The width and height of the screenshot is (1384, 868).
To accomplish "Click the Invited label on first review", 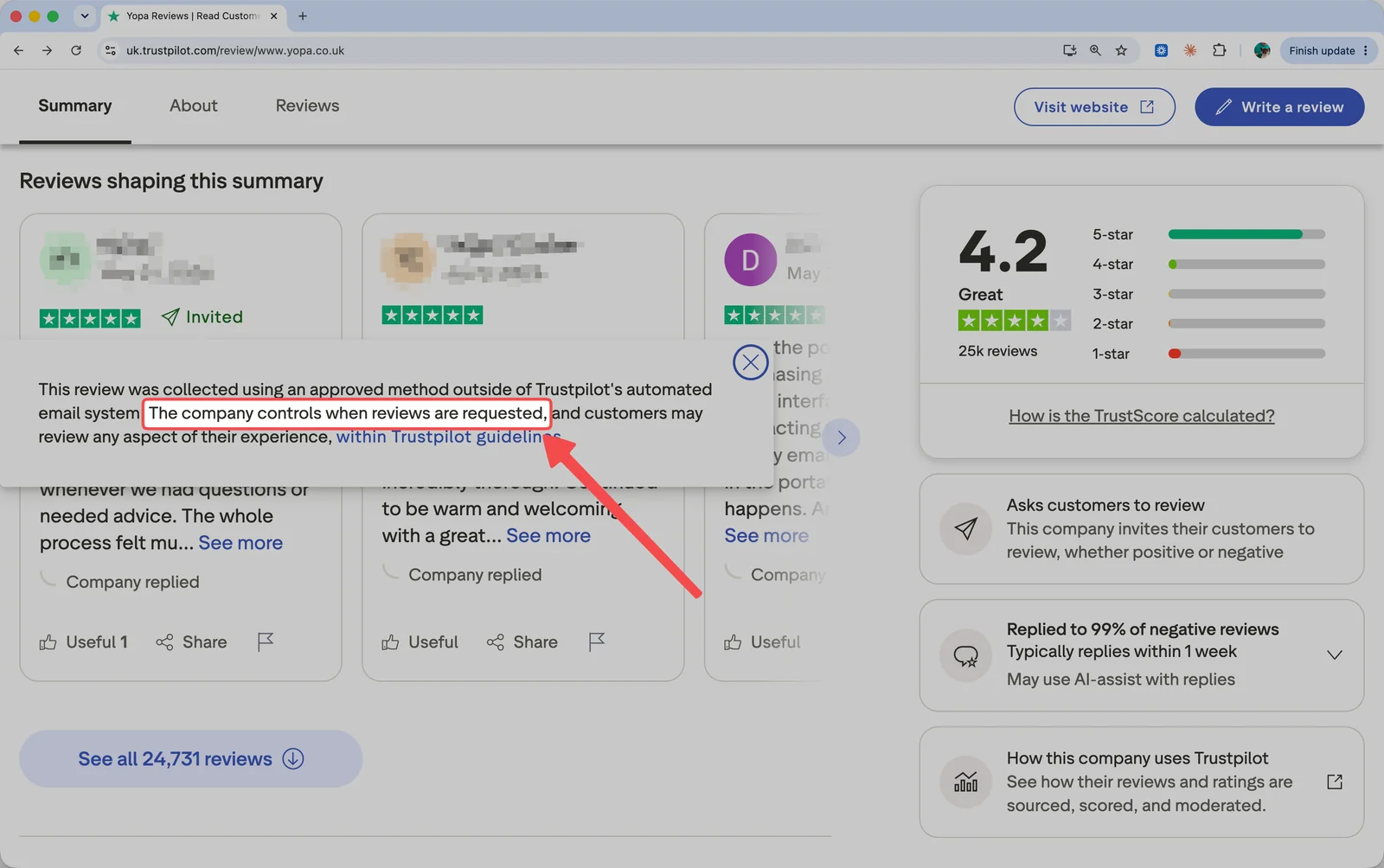I will (202, 316).
